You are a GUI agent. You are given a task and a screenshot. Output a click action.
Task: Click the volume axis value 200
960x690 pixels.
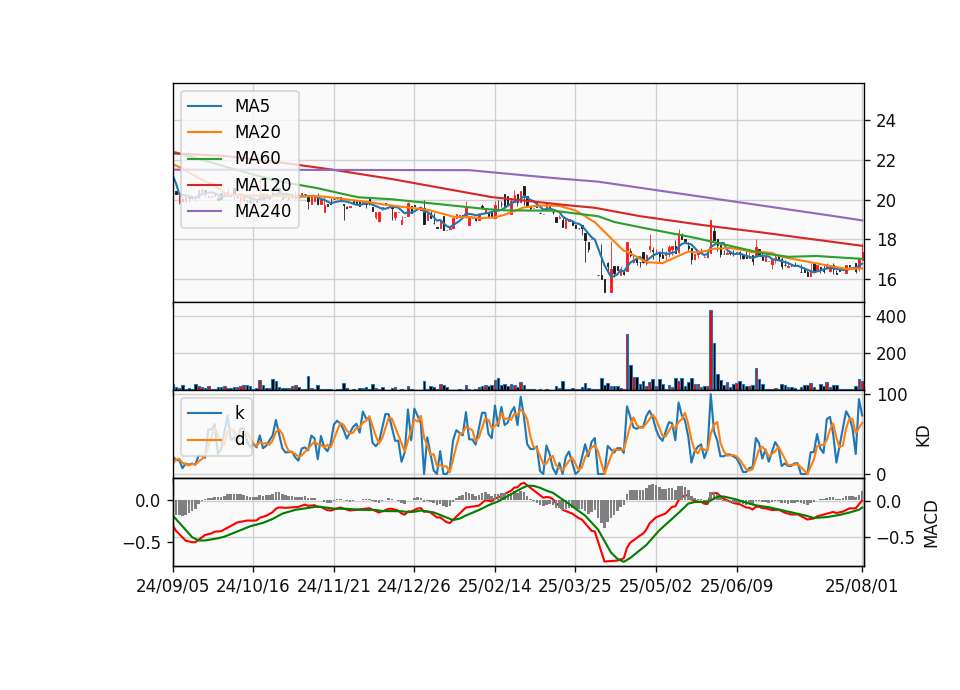pyautogui.click(x=891, y=354)
